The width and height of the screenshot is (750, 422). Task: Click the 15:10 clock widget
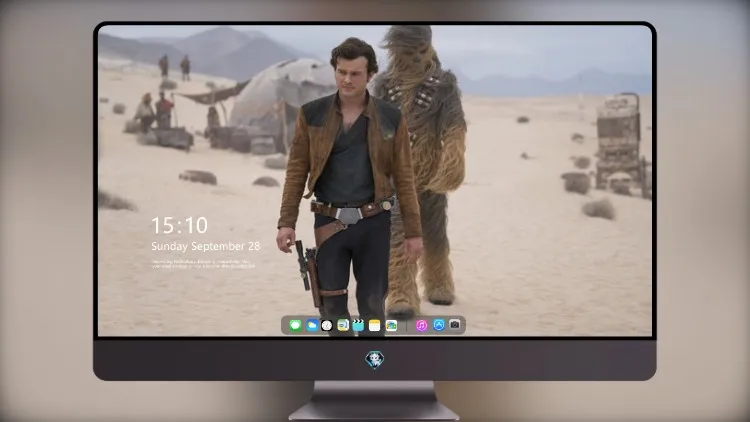[x=179, y=225]
